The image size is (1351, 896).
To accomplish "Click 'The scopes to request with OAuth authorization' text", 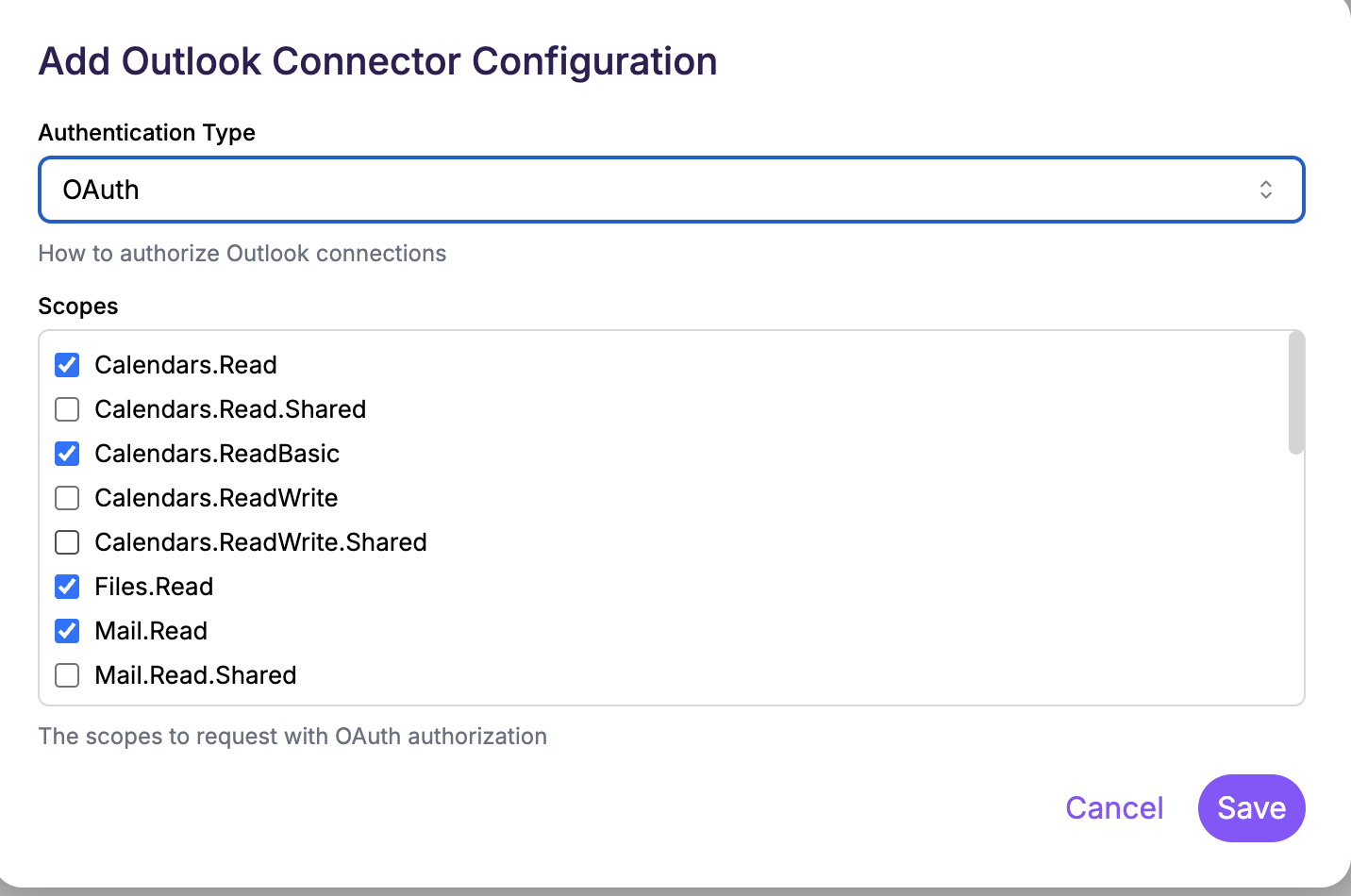I will coord(292,737).
